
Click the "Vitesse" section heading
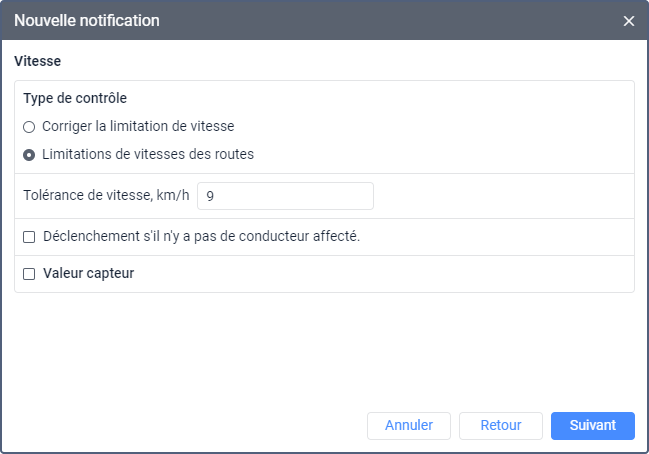click(38, 61)
